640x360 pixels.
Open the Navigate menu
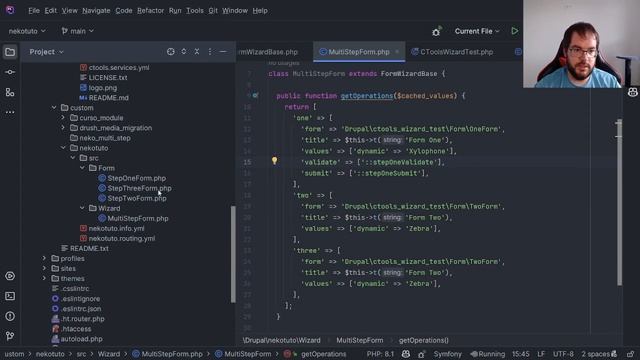[x=96, y=11]
